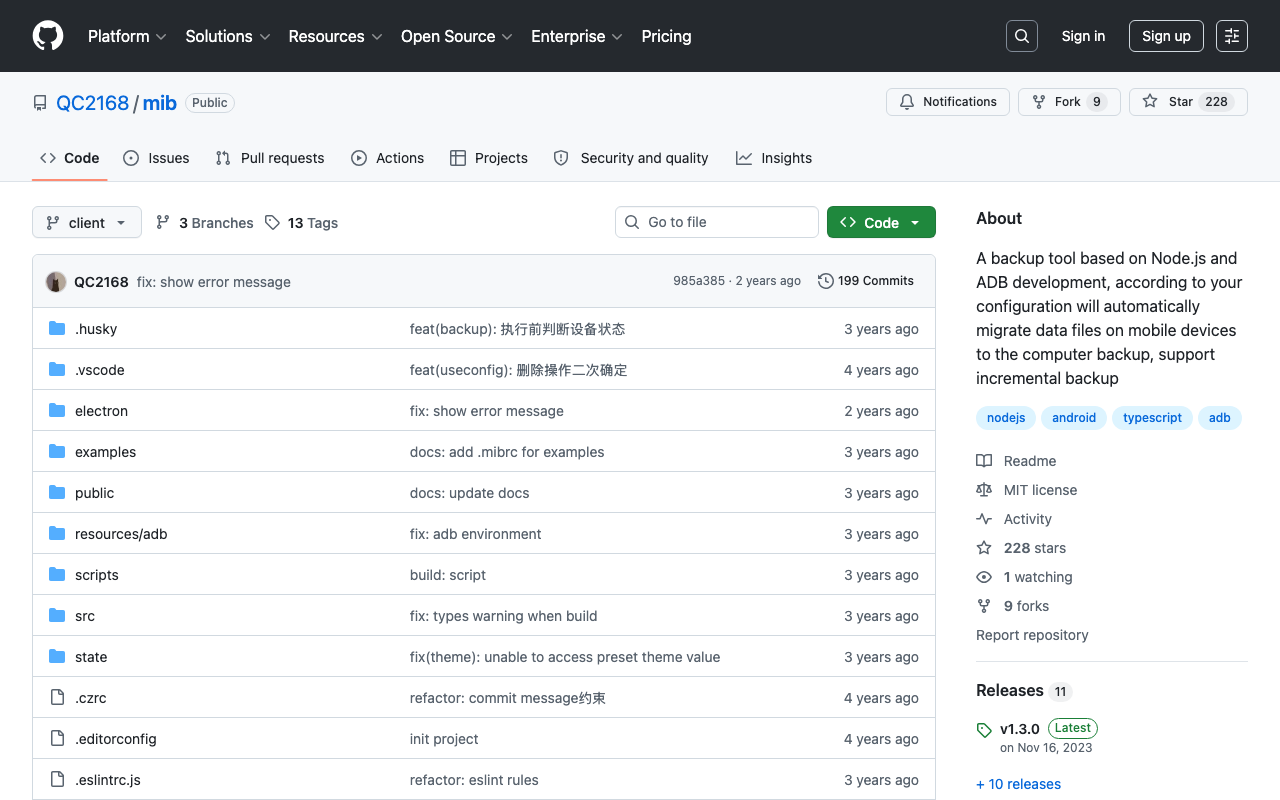Viewport: 1280px width, 800px height.
Task: Switch to the Pull requests tab
Action: tap(270, 158)
